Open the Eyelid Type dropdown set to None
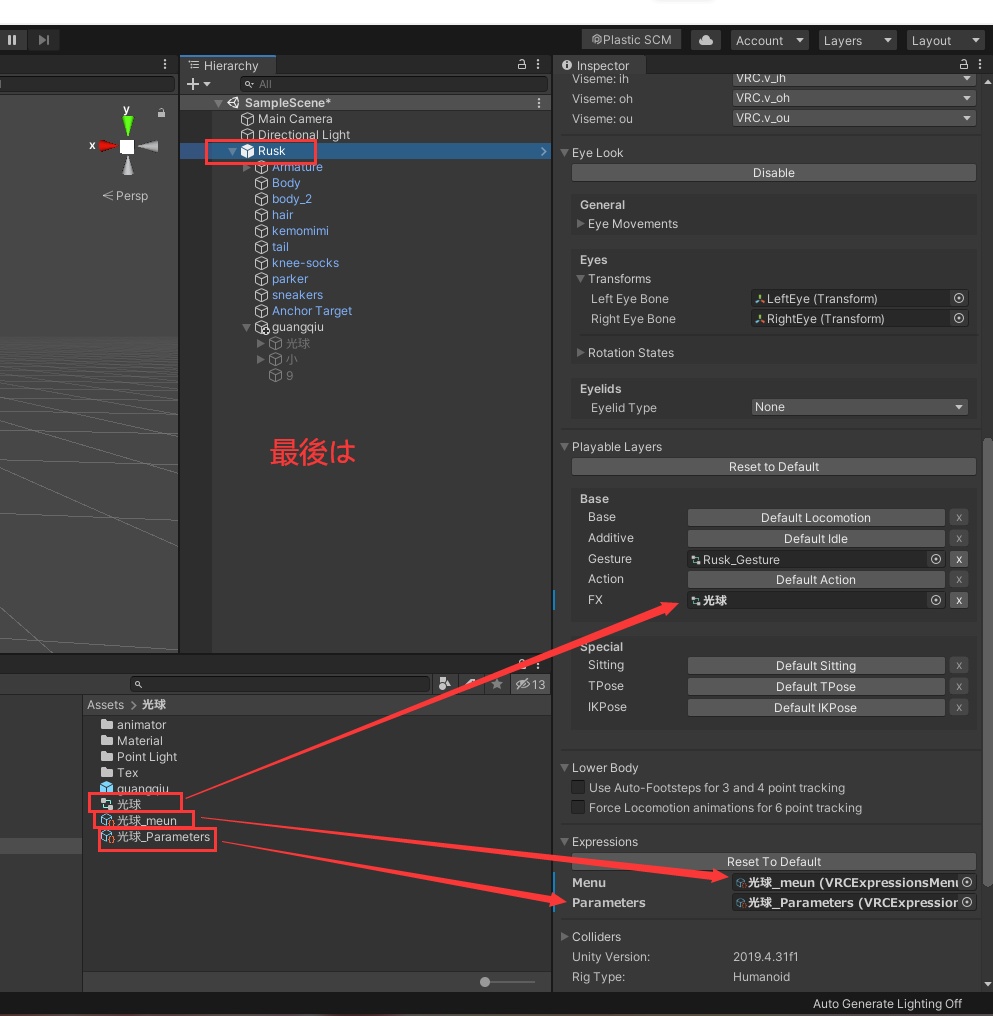This screenshot has width=993, height=1016. pyautogui.click(x=858, y=407)
